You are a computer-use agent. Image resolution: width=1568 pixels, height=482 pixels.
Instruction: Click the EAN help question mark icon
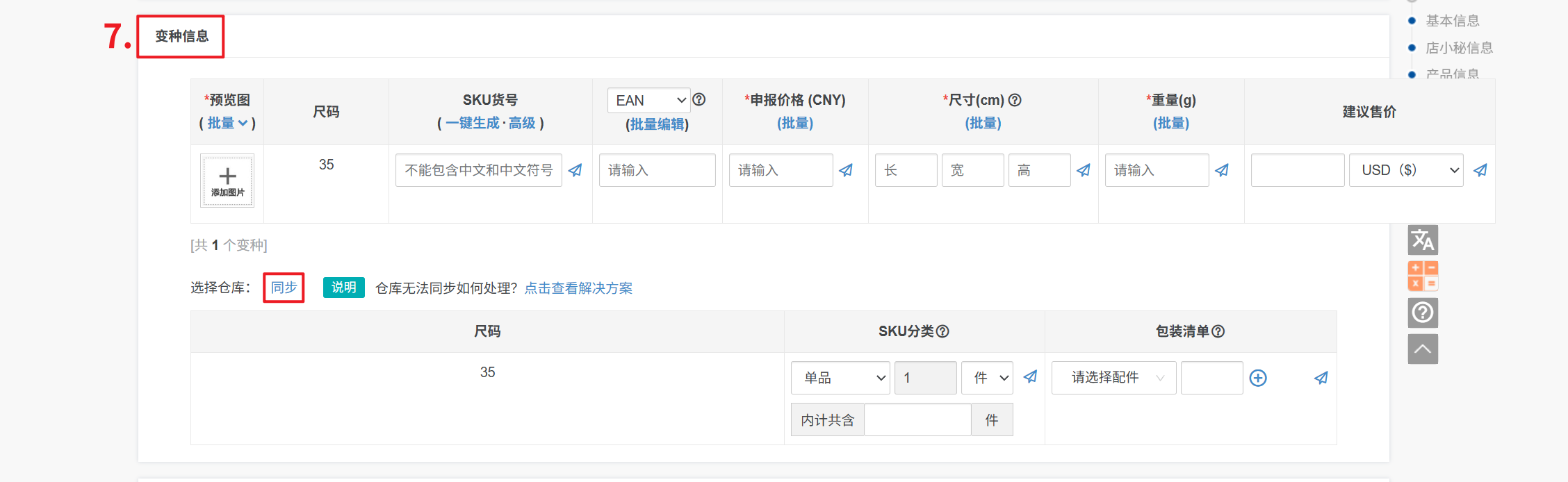tap(699, 99)
